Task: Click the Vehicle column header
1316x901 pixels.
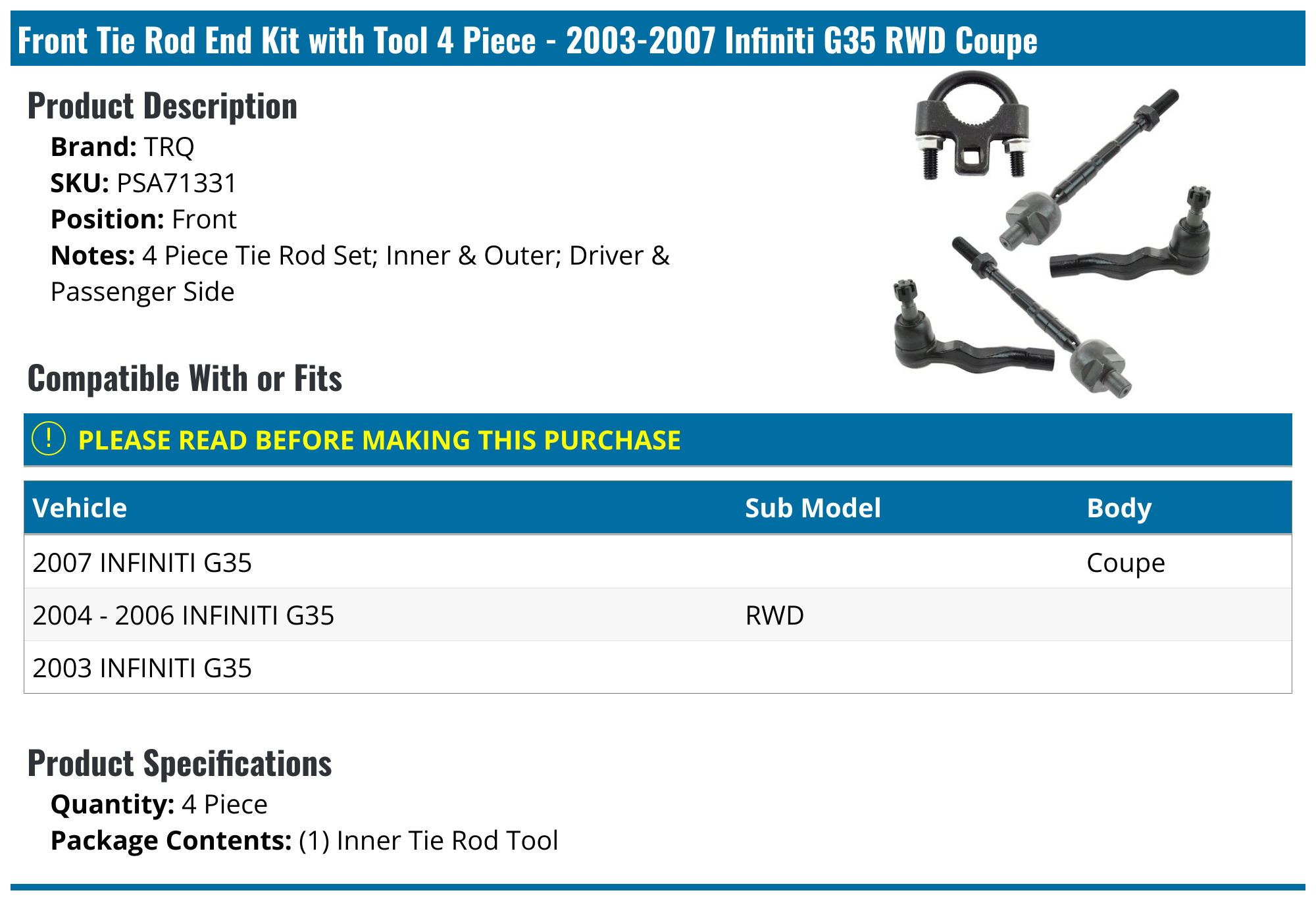Action: pyautogui.click(x=80, y=508)
